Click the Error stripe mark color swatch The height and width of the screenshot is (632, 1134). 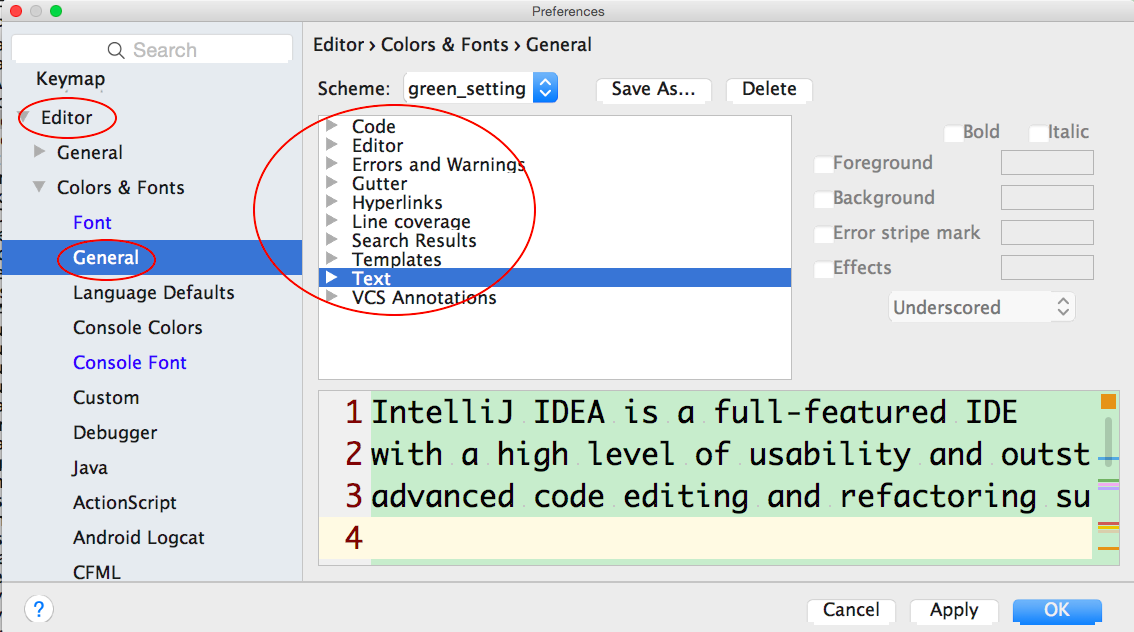coord(1047,233)
